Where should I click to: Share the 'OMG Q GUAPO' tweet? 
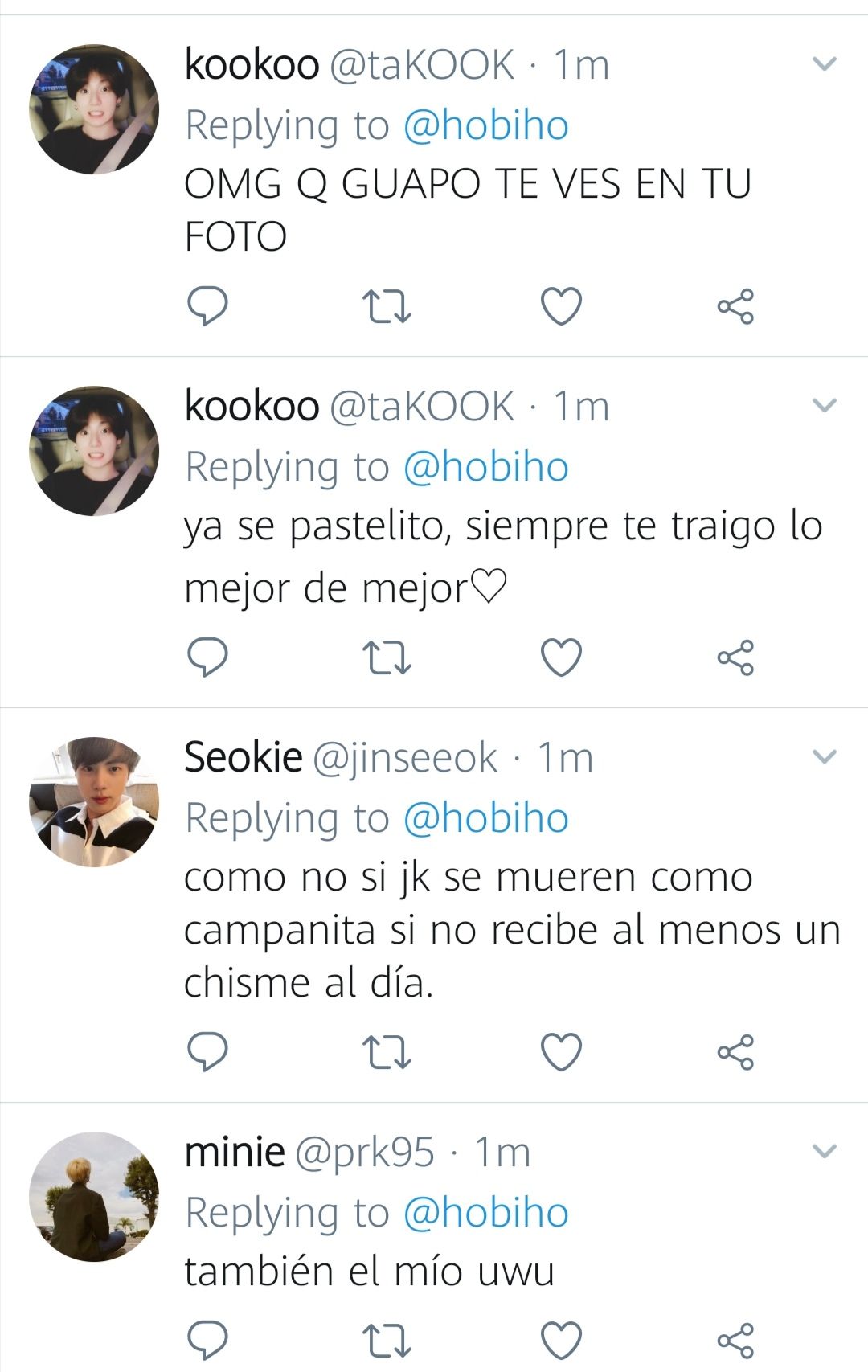735,306
